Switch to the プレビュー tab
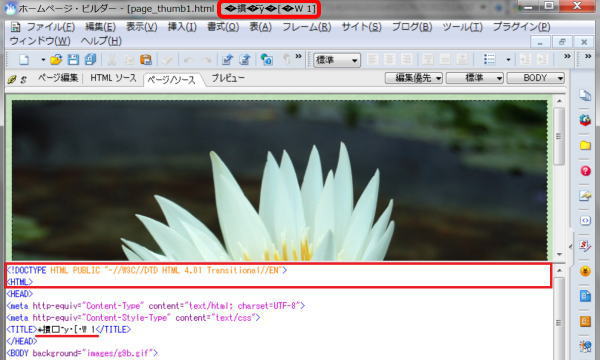The height and width of the screenshot is (360, 600). click(228, 78)
